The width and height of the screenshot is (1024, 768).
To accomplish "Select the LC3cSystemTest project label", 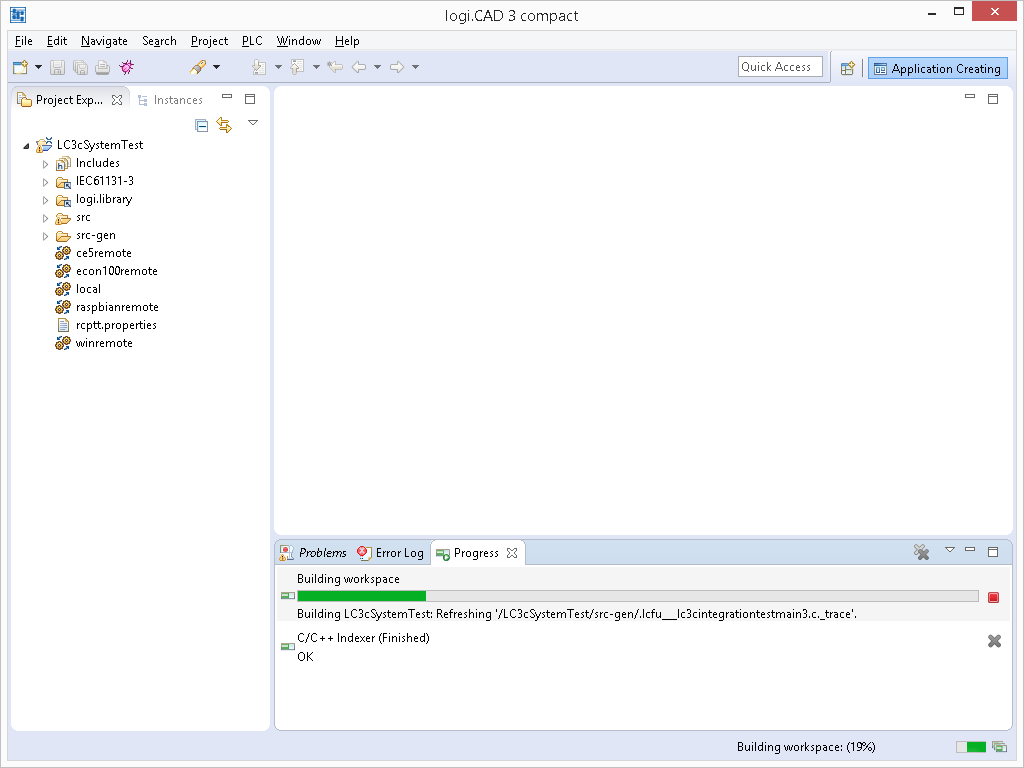I will click(99, 145).
